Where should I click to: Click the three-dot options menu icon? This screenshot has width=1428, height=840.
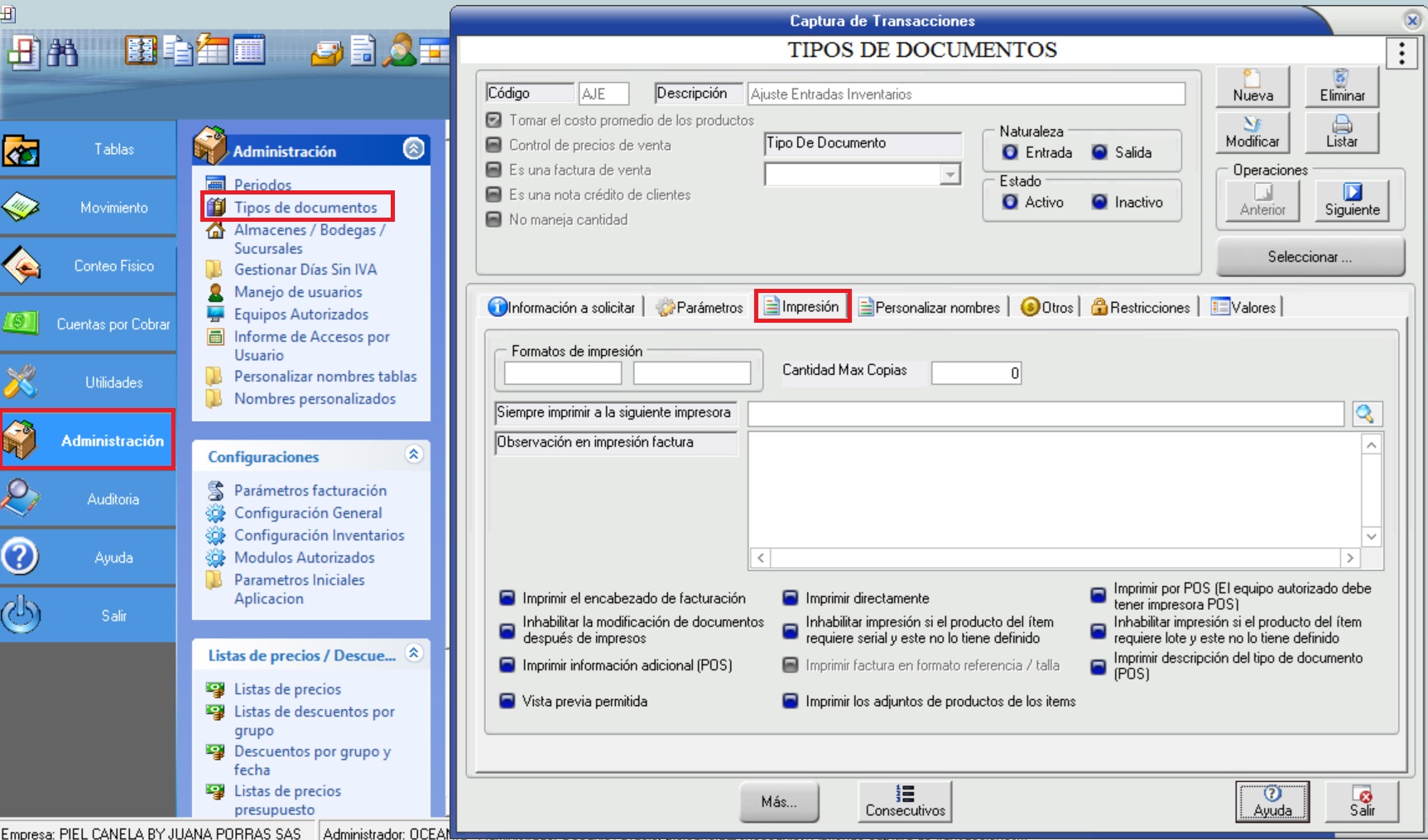[1401, 54]
